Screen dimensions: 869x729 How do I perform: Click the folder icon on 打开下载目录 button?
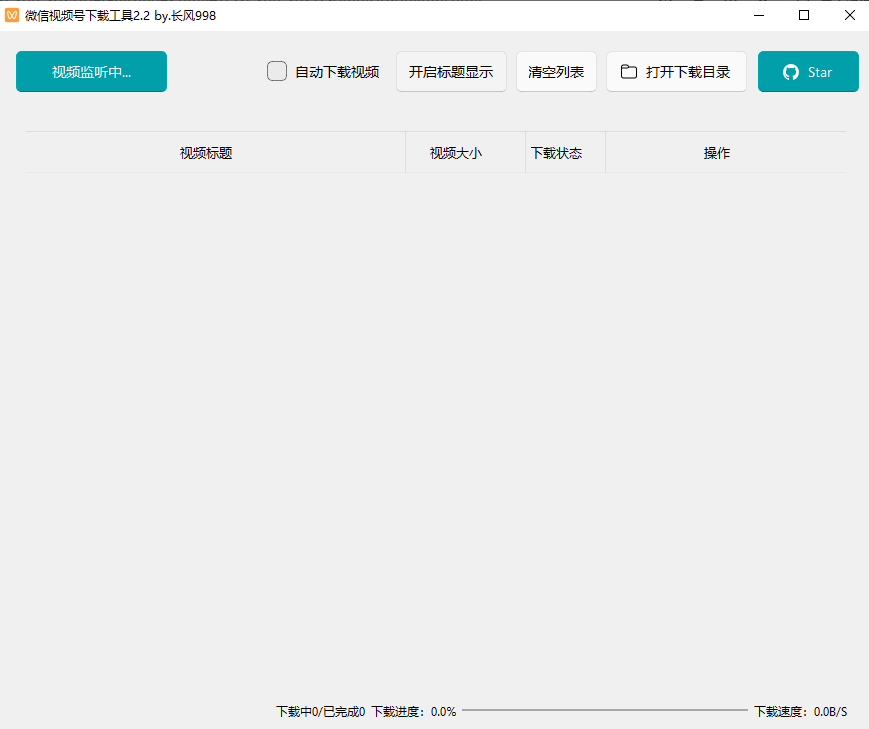(628, 71)
